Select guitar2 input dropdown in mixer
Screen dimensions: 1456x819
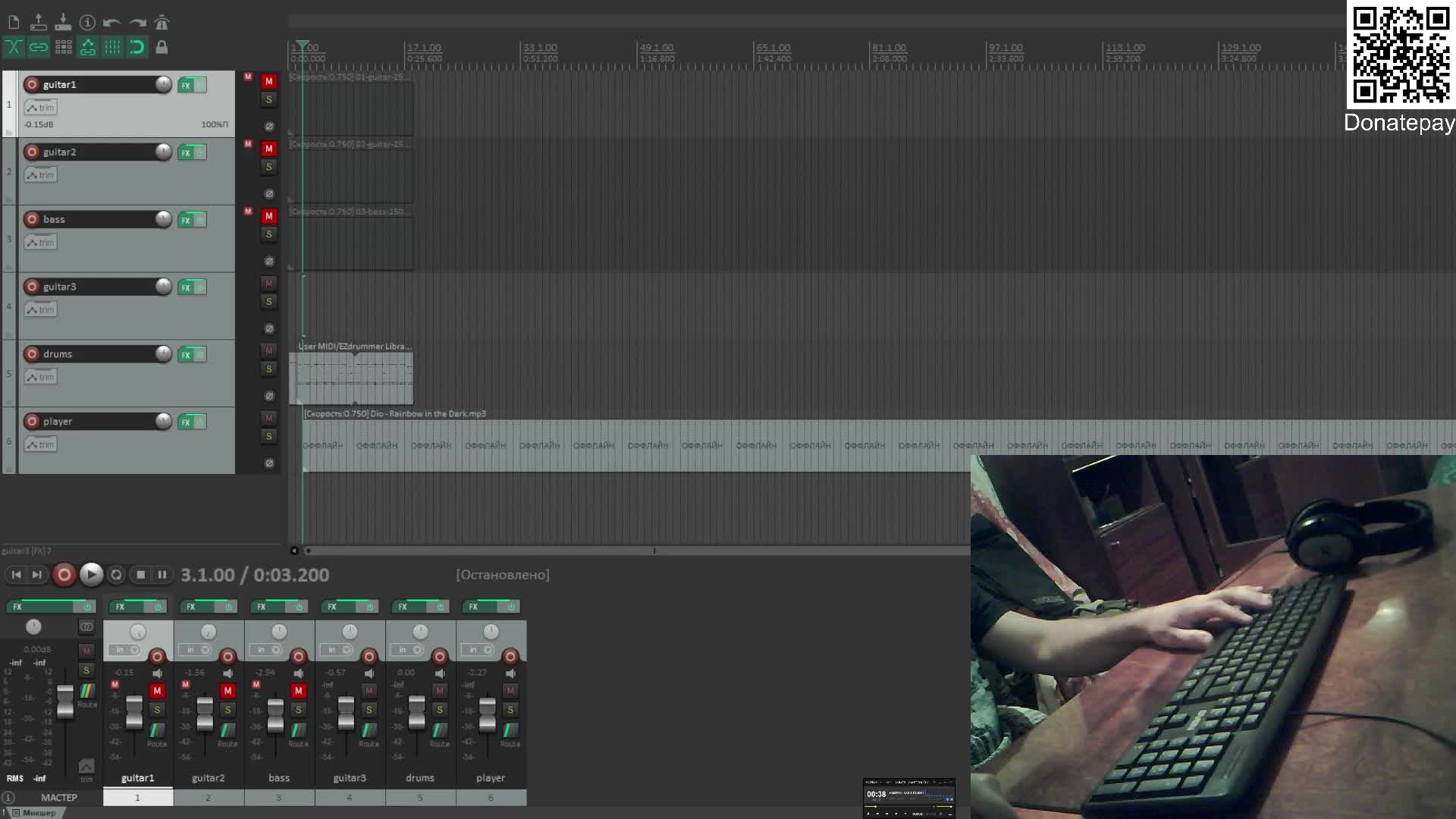(195, 650)
